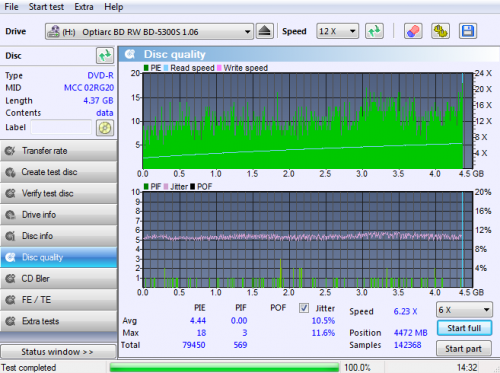Click the refresh speed icon next to 12 X
The width and height of the screenshot is (500, 373).
coord(374,31)
